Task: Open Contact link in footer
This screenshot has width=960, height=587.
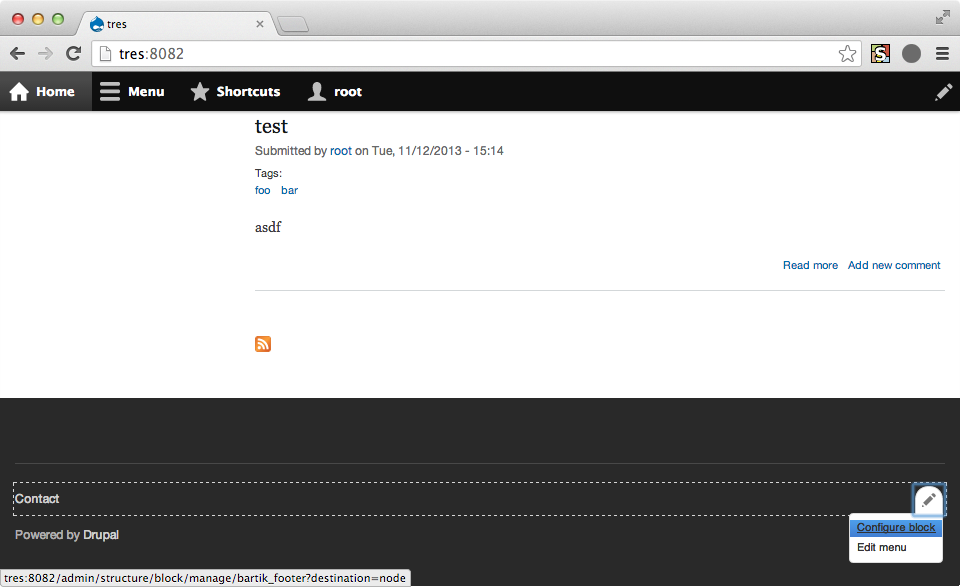Action: [37, 499]
